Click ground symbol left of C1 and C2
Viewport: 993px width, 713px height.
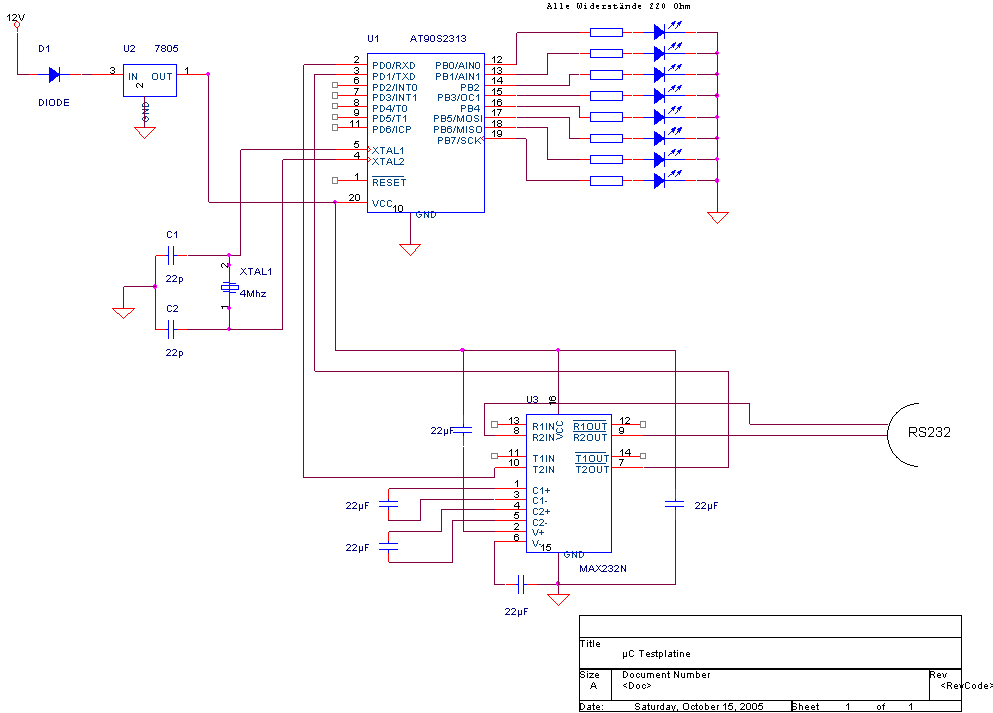[123, 313]
